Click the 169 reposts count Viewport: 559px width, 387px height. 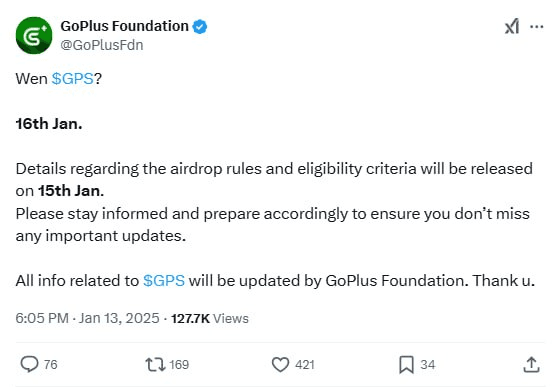179,365
